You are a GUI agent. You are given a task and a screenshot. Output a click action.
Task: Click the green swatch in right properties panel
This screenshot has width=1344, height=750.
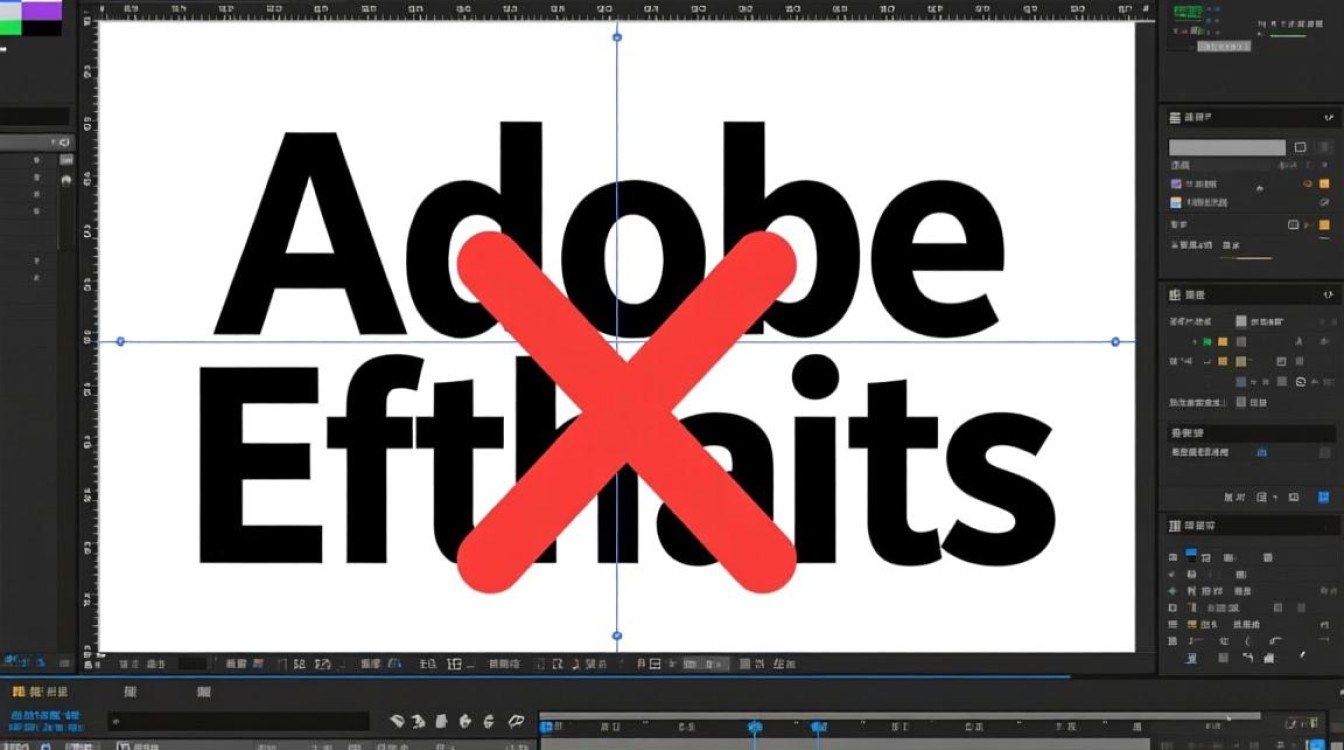(1207, 342)
